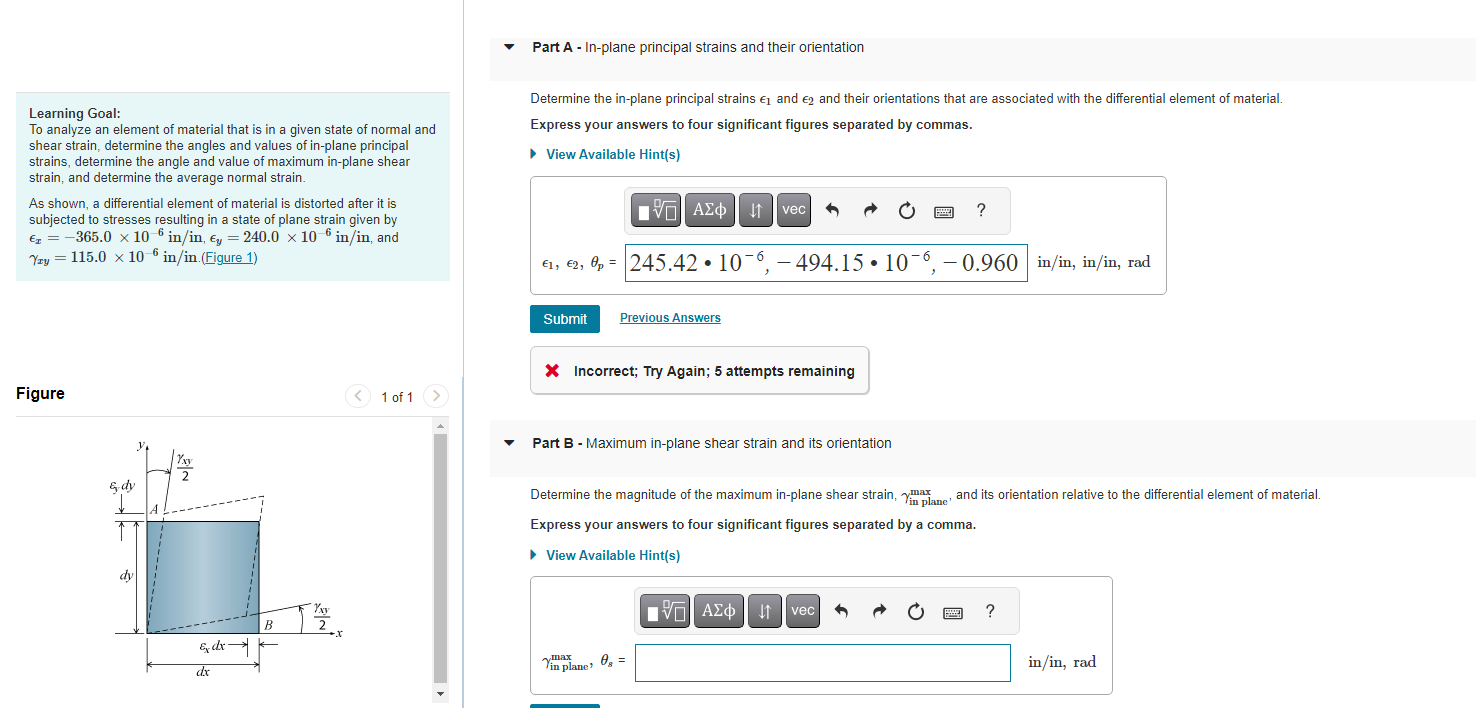1476x708 pixels.
Task: Open the Greek symbols ΑΣΦ palette in Part B
Action: pos(719,611)
